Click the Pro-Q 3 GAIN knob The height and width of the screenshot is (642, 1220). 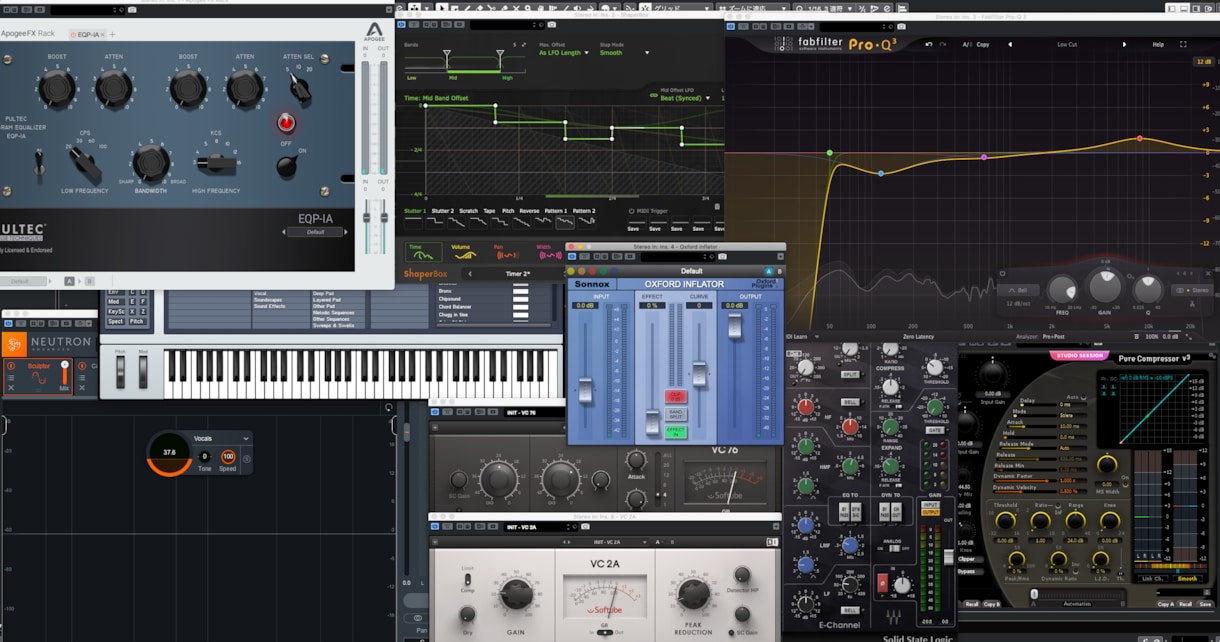coord(1105,288)
